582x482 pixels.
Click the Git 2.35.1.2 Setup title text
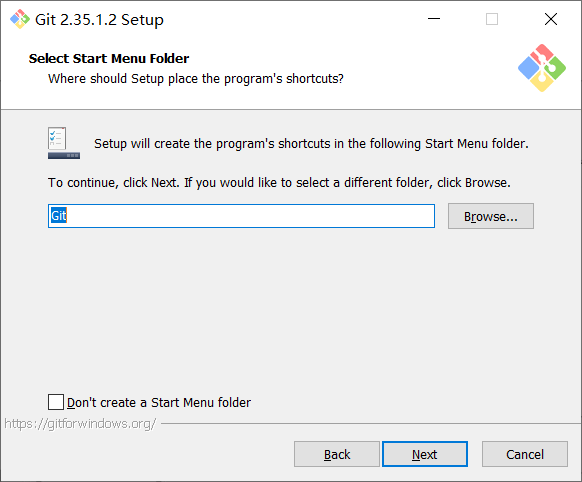coord(99,20)
